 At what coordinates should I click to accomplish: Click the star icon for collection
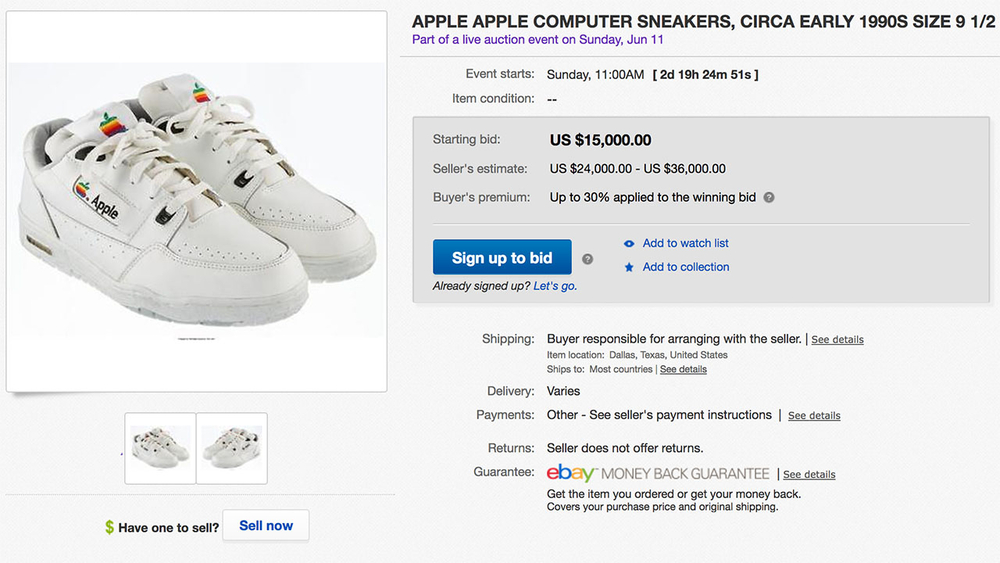[629, 268]
